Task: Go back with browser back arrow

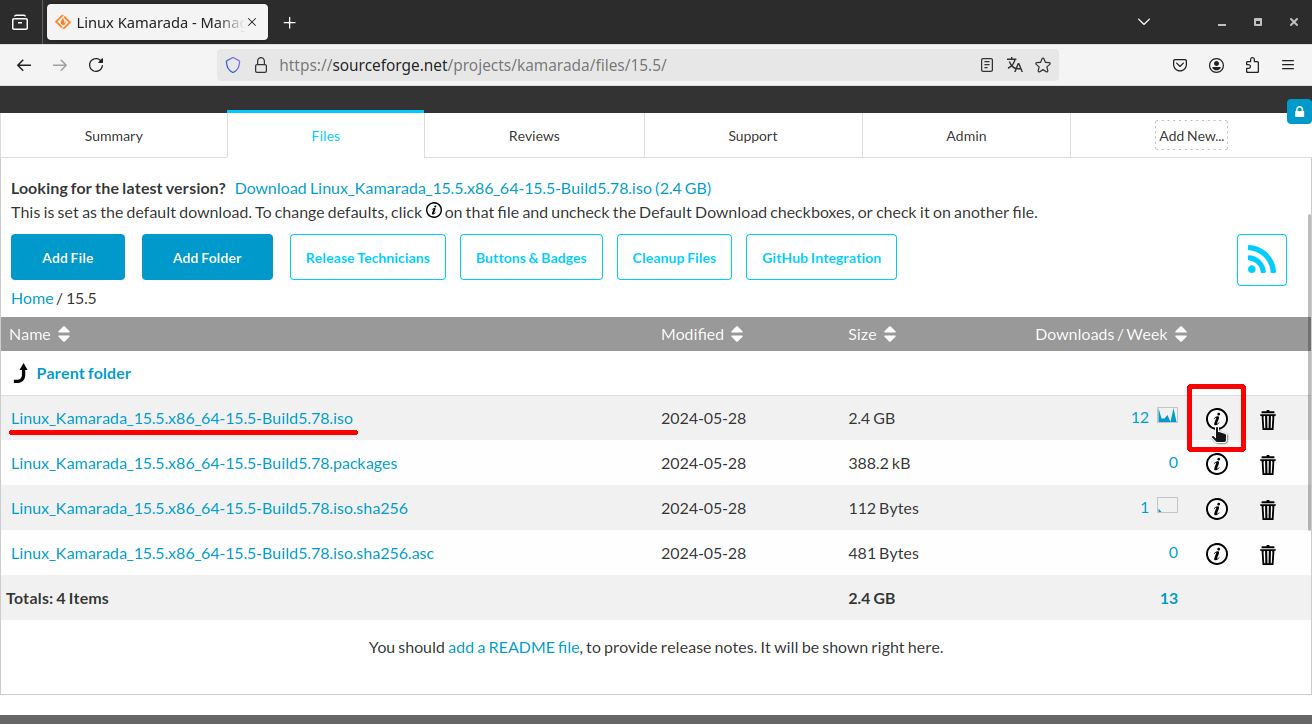Action: [x=24, y=65]
